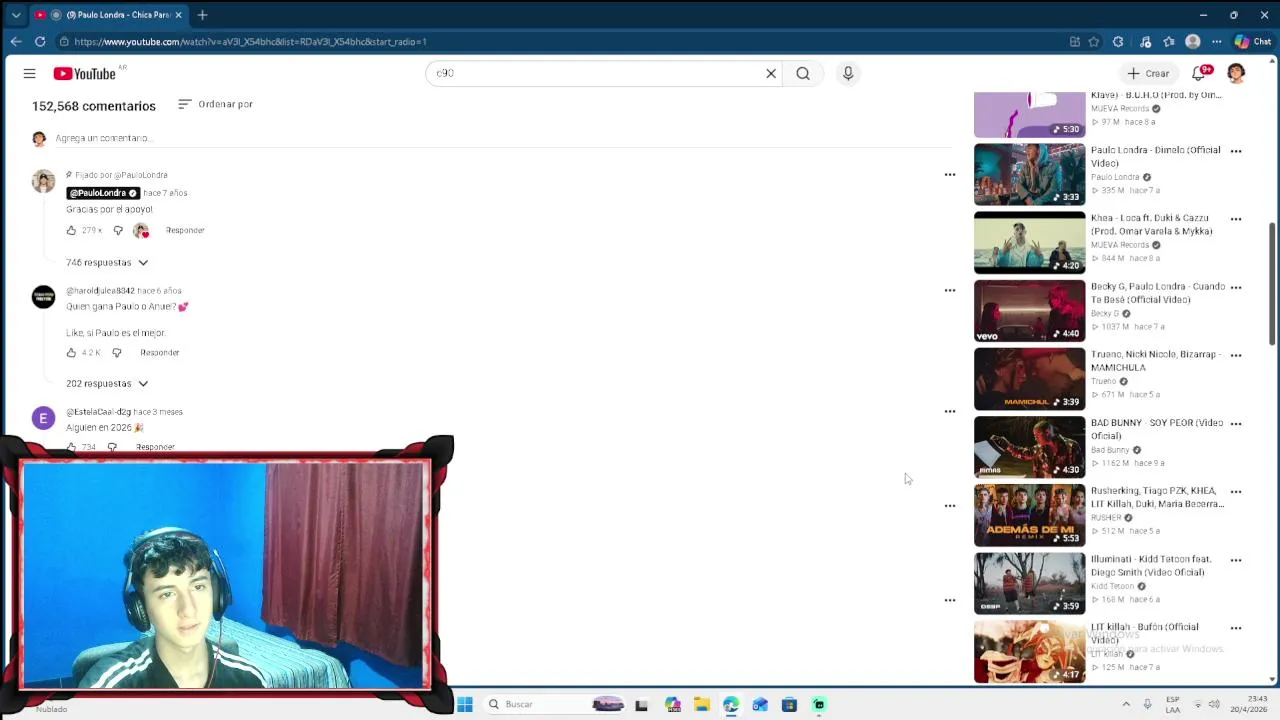1280x720 pixels.
Task: Select the Paulo Londra - Chica Paranormal tab
Action: [x=110, y=15]
